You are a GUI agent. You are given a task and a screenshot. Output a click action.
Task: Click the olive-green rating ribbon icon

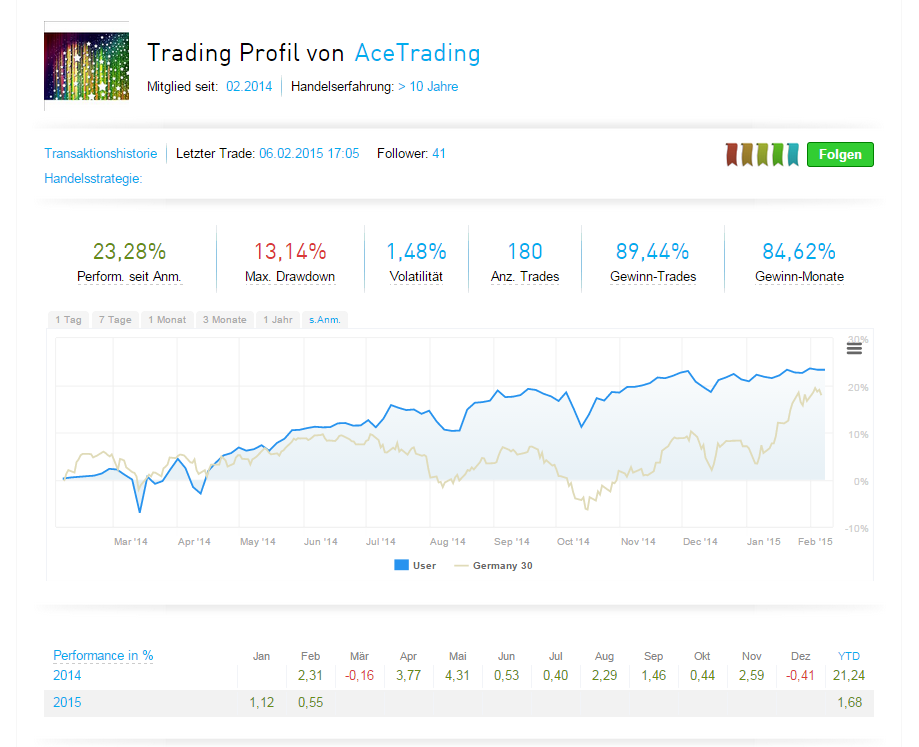pos(762,154)
